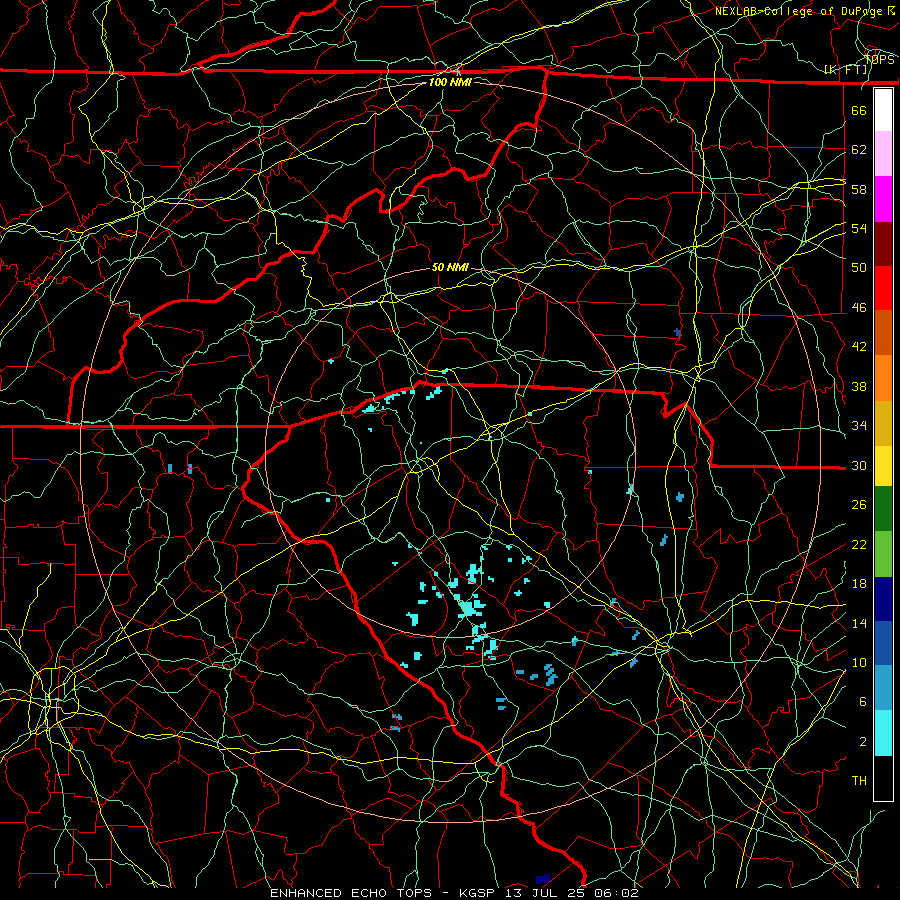Click the dark green legend swatch near 26
This screenshot has height=900, width=900.
click(883, 509)
